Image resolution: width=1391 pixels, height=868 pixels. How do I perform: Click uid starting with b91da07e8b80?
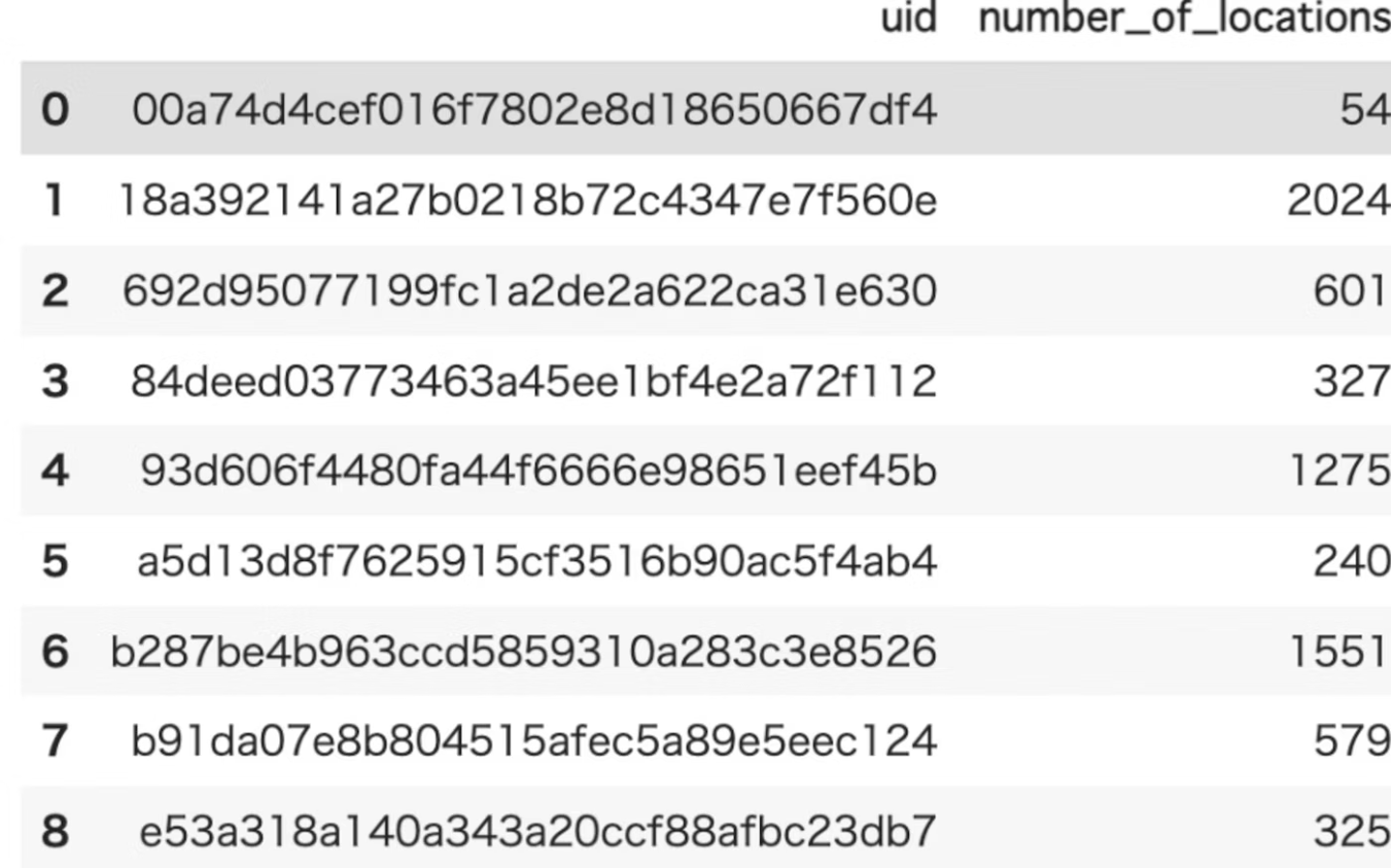(x=534, y=741)
